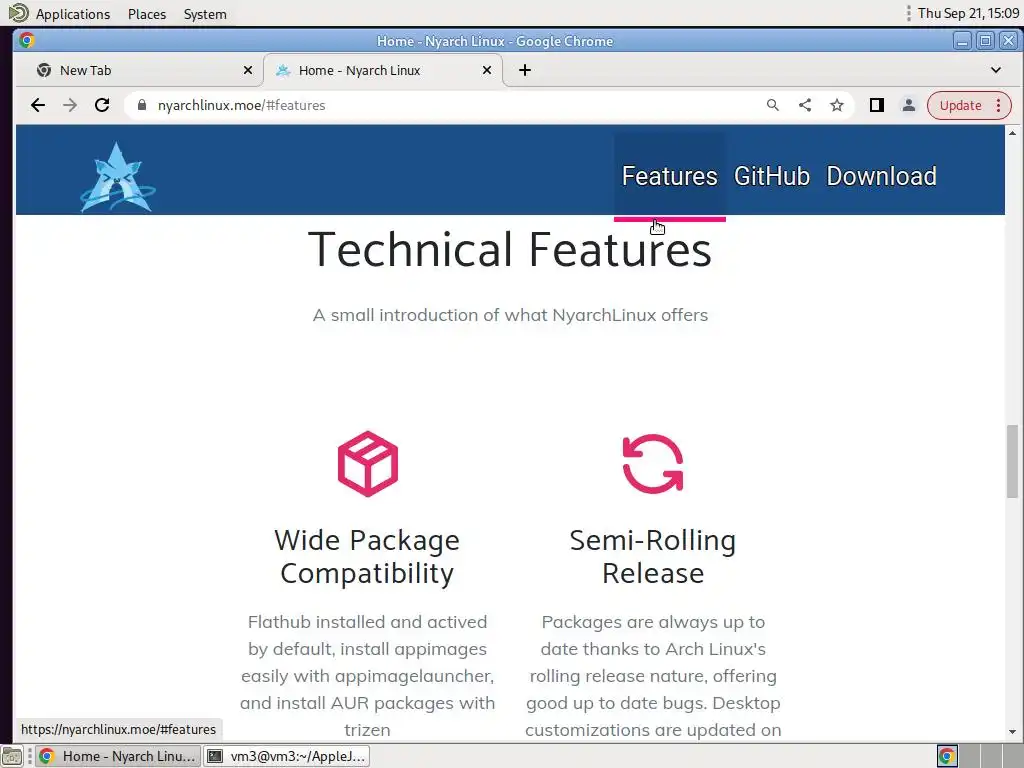Click the scrollbar down arrow
The width and height of the screenshot is (1024, 768).
coord(1012,732)
